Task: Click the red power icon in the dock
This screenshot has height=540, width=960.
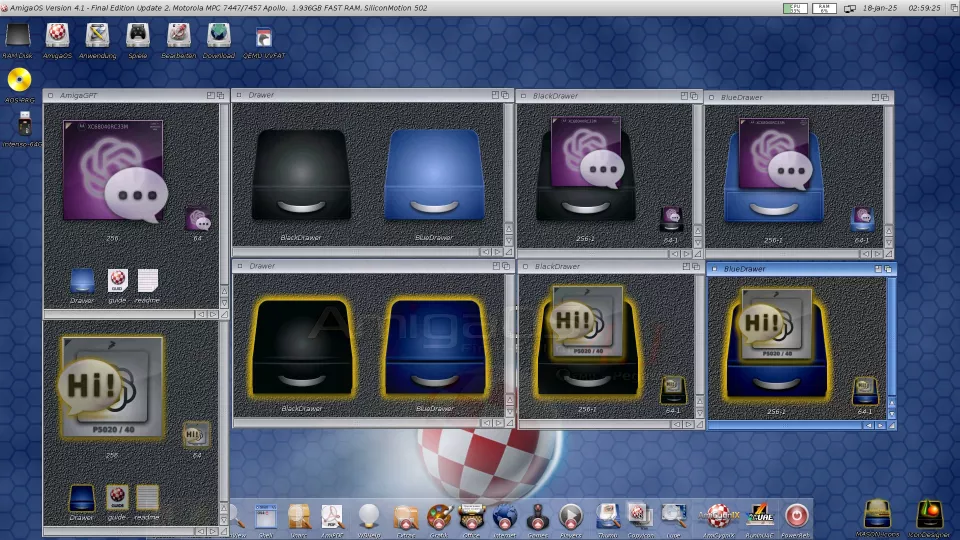Action: tap(796, 515)
